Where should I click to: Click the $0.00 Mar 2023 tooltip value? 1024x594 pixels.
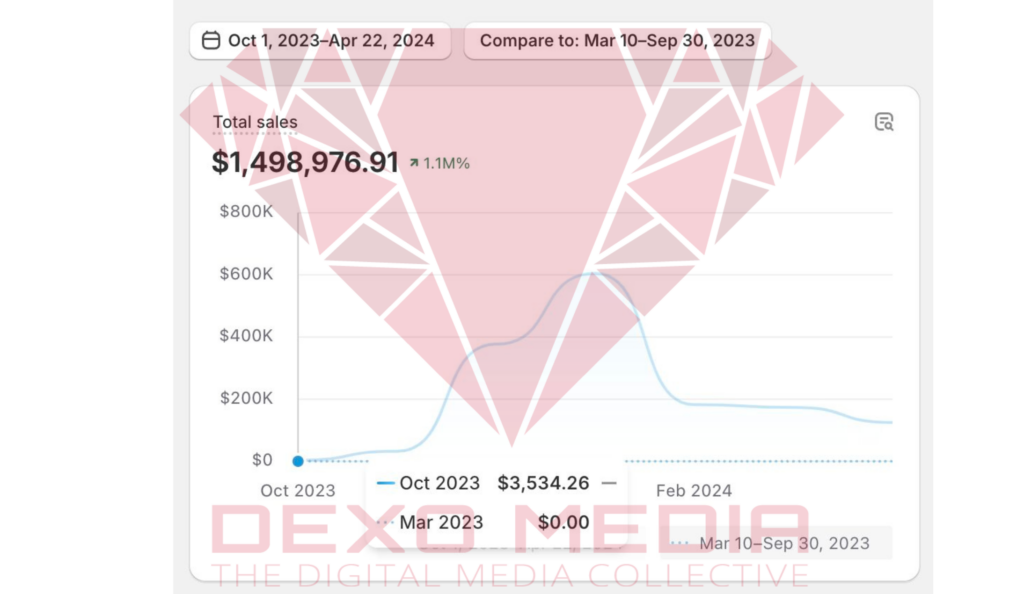point(563,522)
